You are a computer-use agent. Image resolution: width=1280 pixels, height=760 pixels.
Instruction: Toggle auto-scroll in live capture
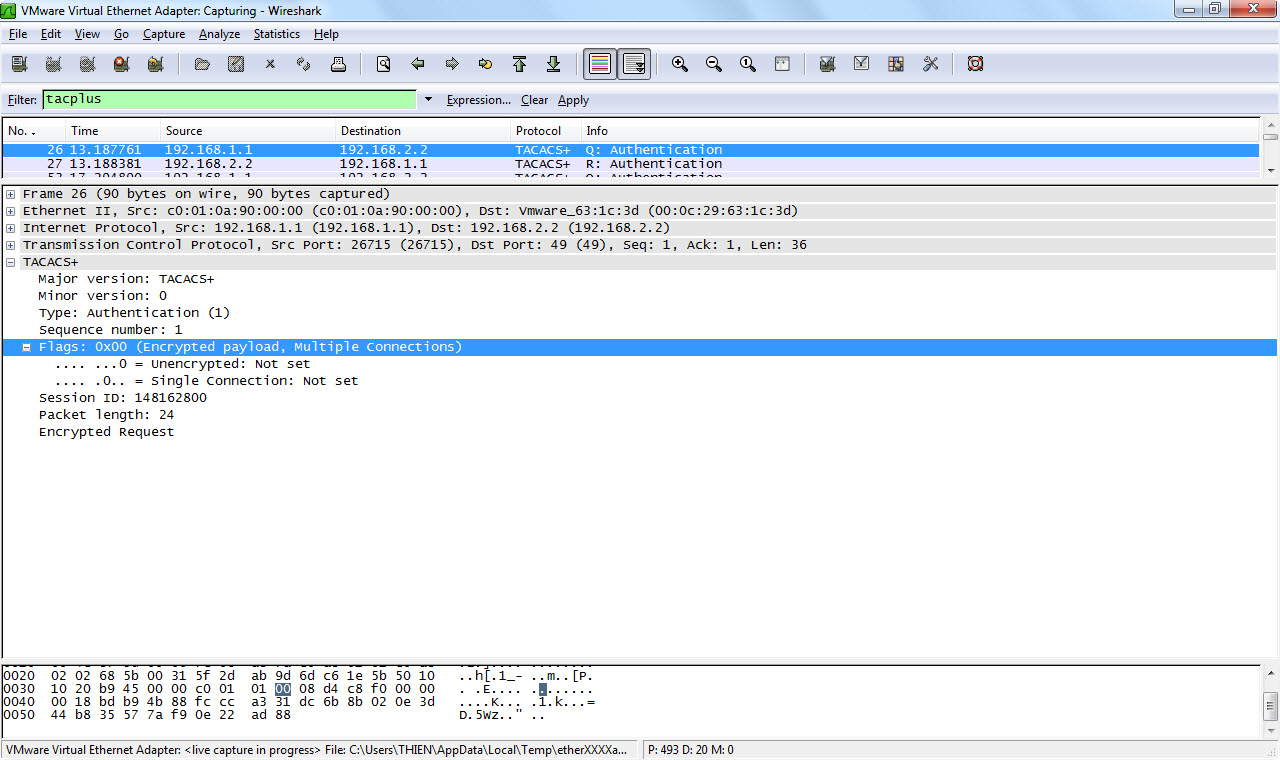coord(634,64)
